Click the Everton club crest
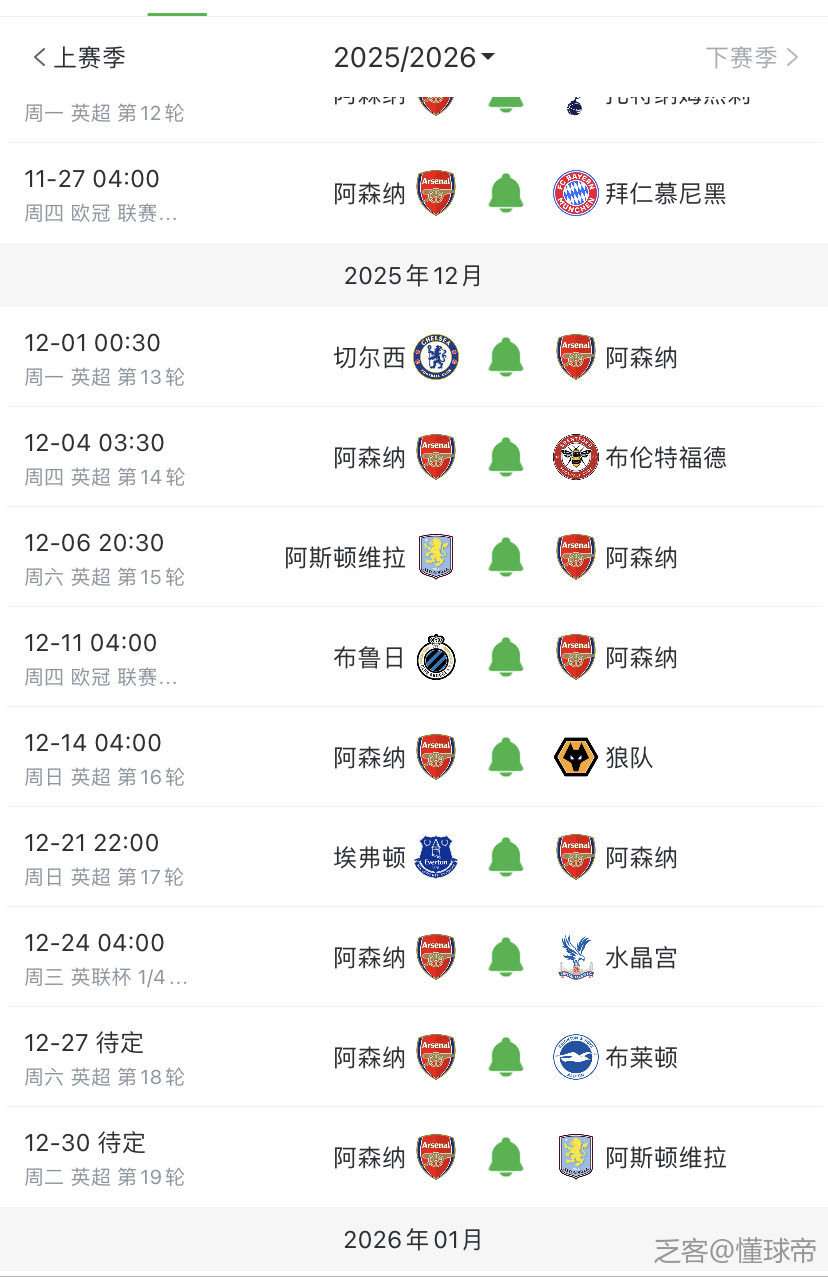Screen dimensions: 828x1277 click(436, 857)
